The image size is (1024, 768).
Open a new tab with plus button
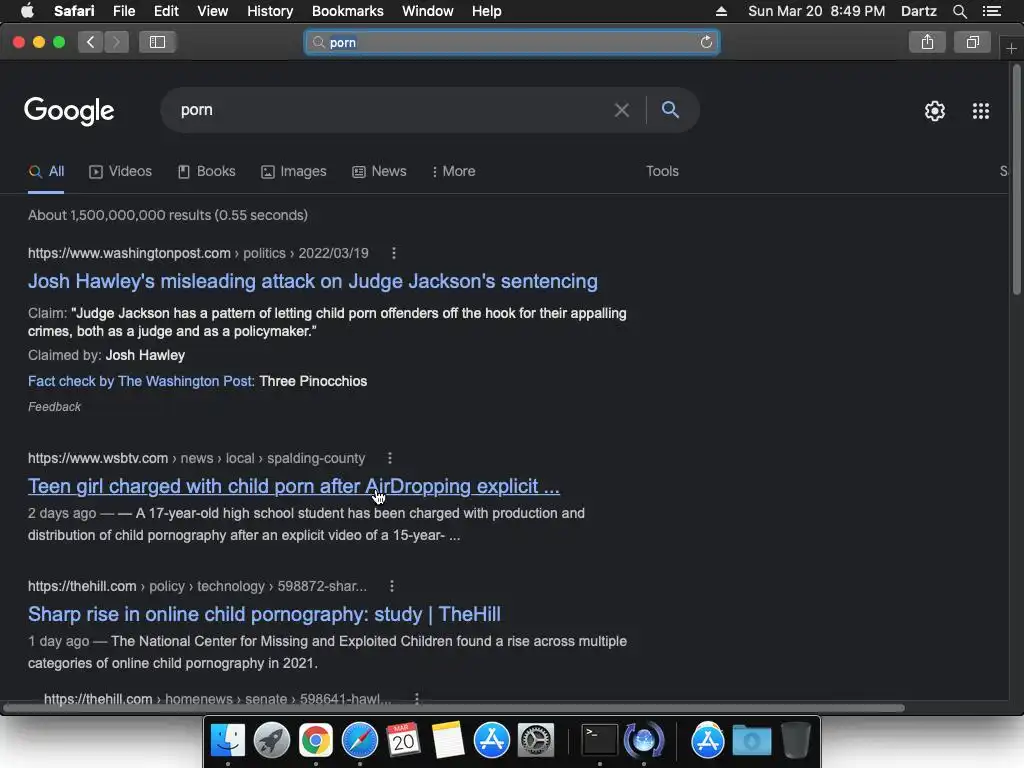tap(1011, 49)
